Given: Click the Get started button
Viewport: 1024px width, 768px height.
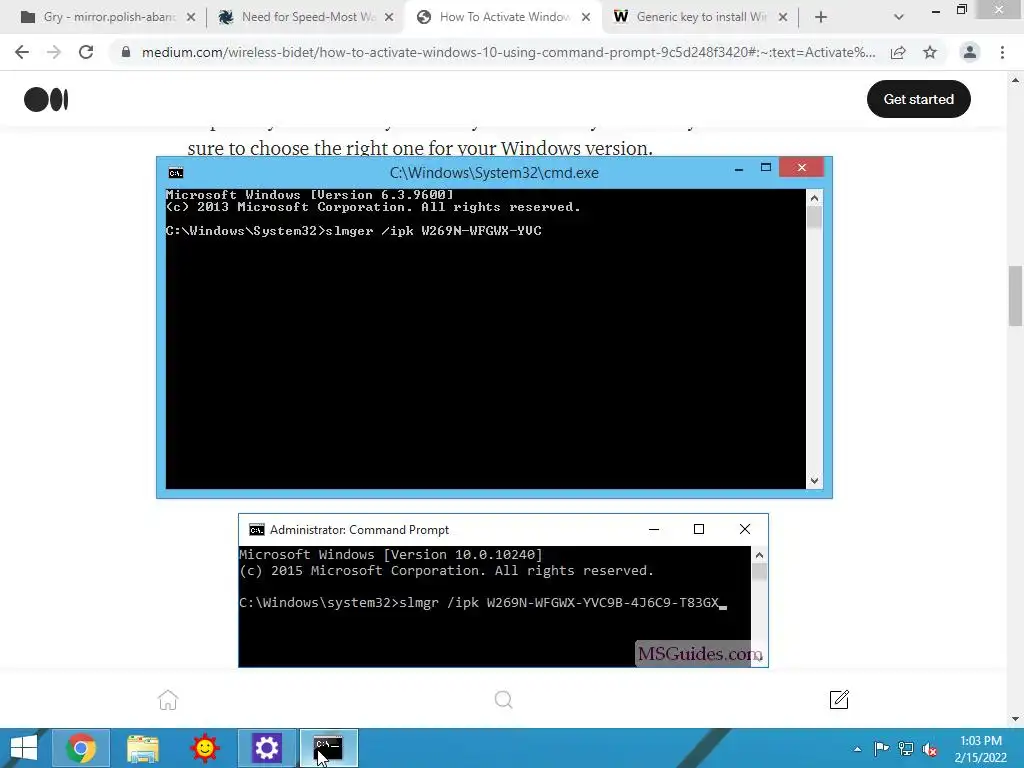Looking at the screenshot, I should point(918,99).
